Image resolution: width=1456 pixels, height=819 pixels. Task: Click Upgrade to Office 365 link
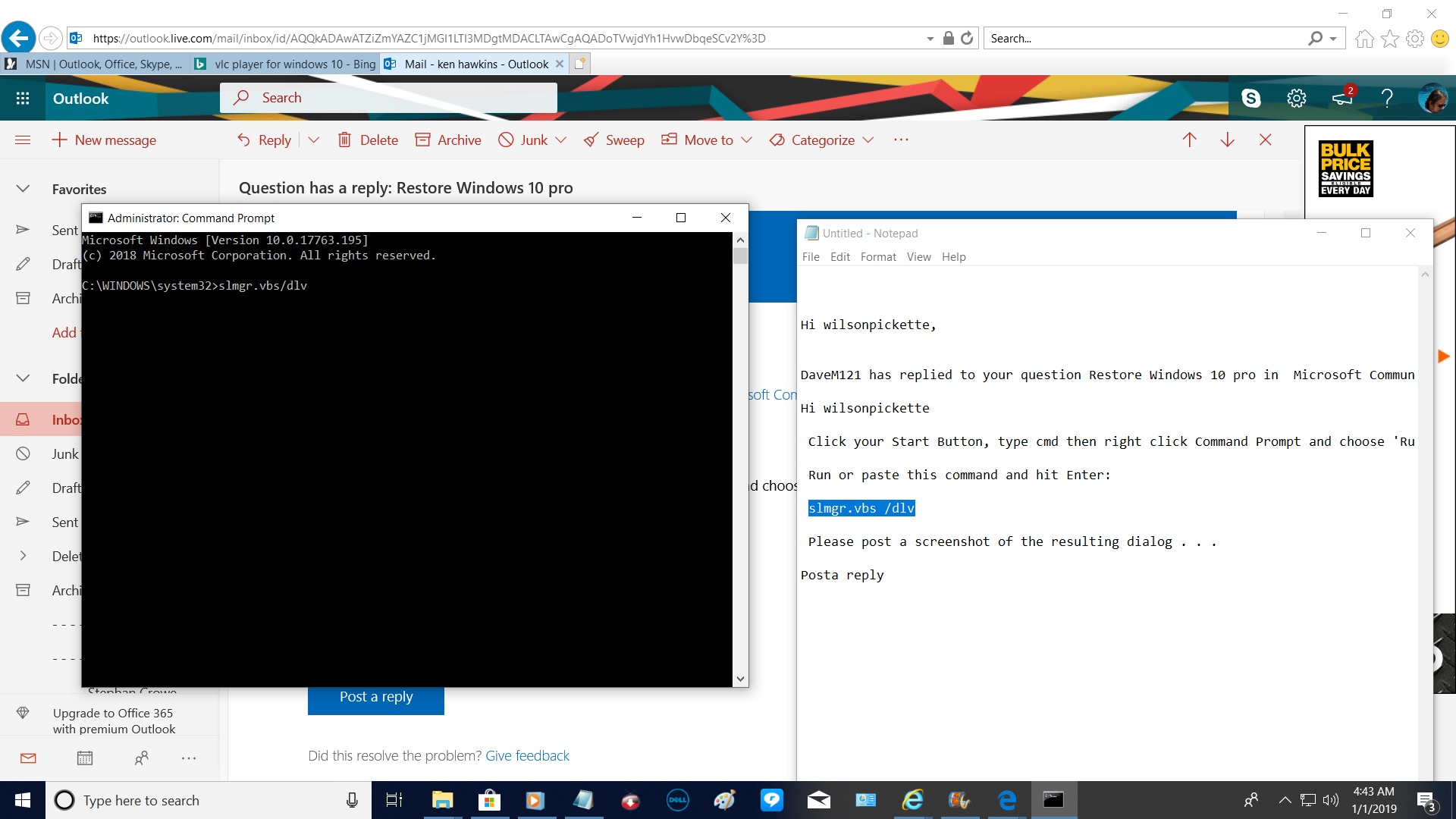pos(114,721)
